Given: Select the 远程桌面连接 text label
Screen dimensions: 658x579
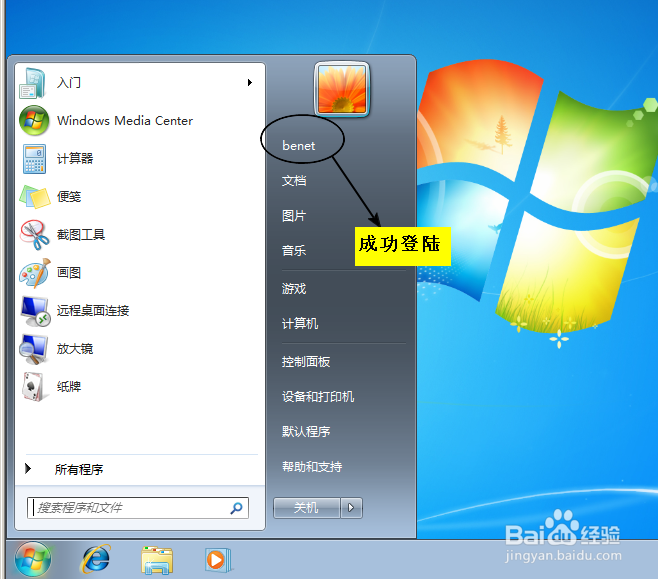Looking at the screenshot, I should tap(93, 311).
